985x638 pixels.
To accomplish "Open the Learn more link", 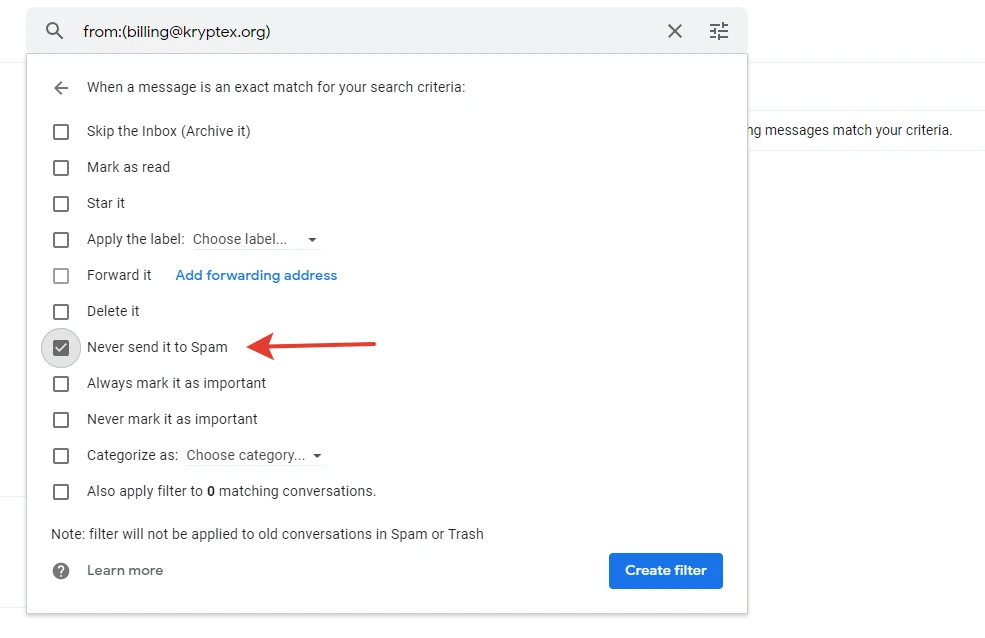I will (125, 570).
